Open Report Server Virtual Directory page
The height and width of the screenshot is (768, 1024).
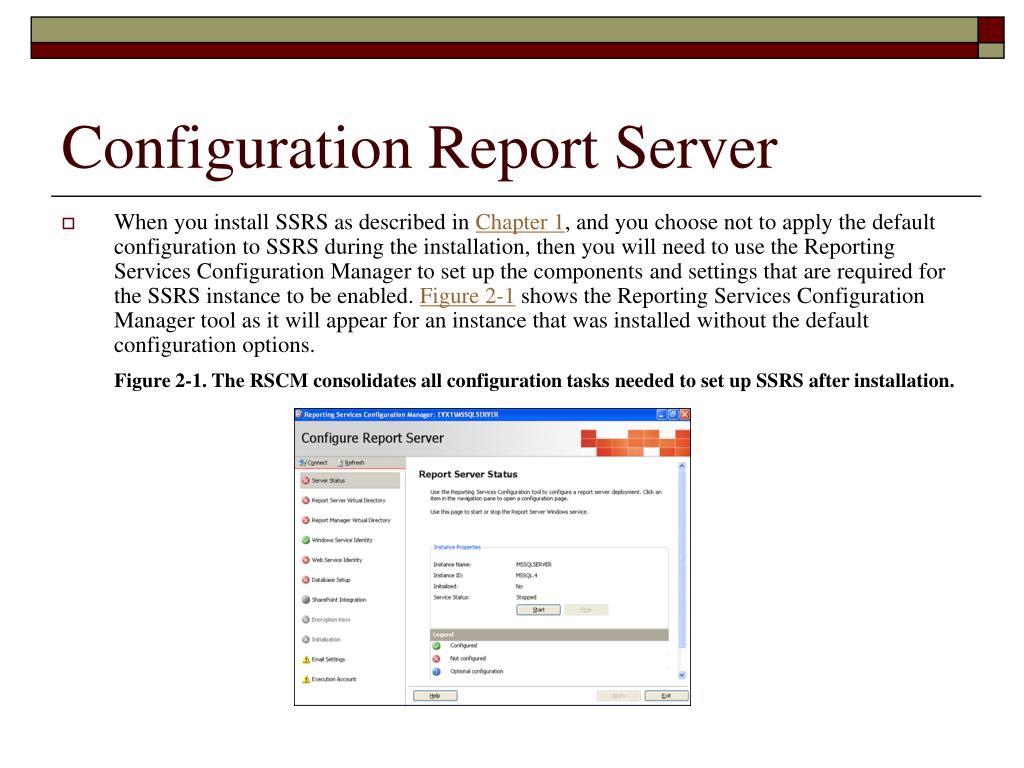pyautogui.click(x=344, y=500)
